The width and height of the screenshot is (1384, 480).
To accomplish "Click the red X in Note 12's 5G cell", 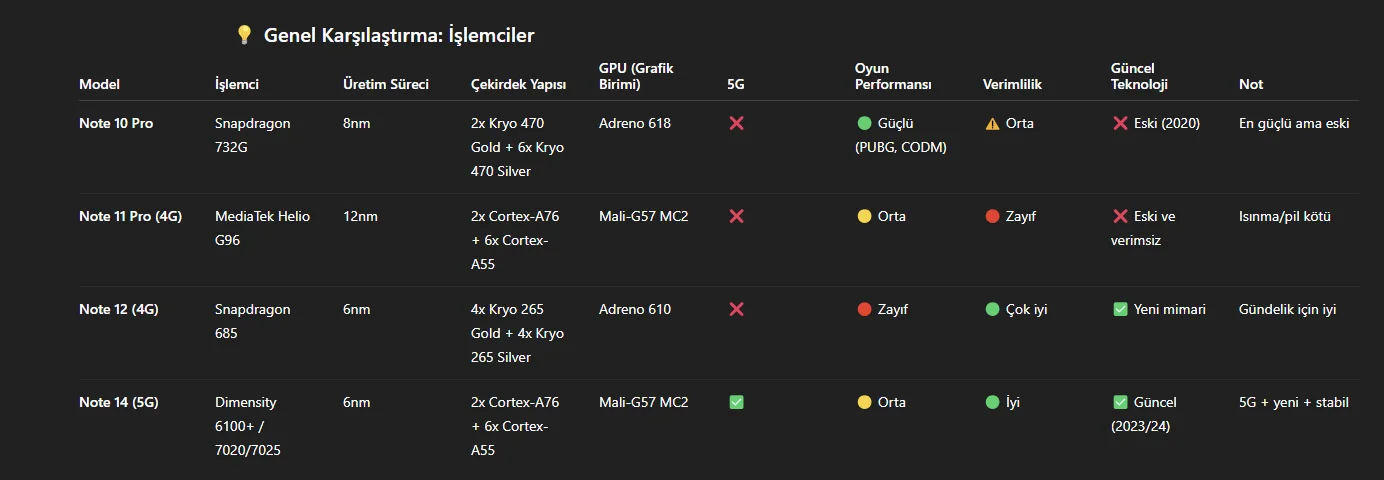I will 737,309.
